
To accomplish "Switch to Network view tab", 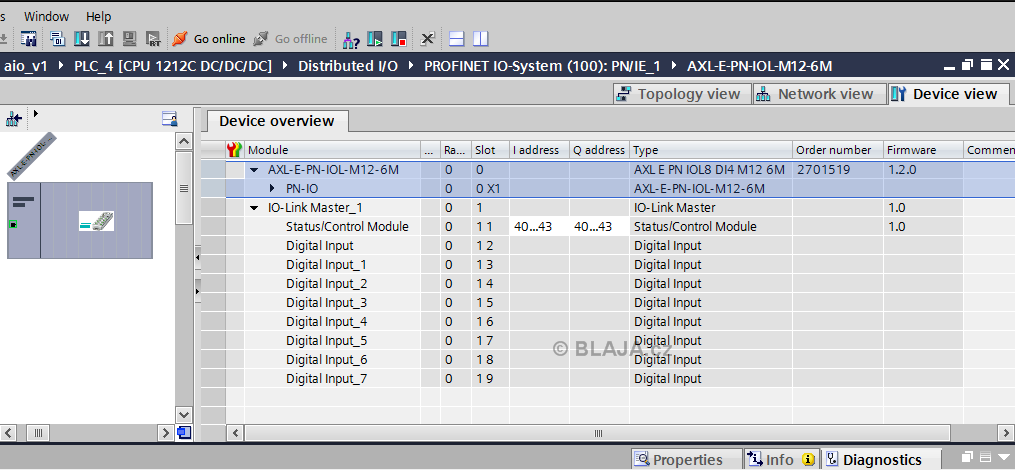I will point(819,94).
